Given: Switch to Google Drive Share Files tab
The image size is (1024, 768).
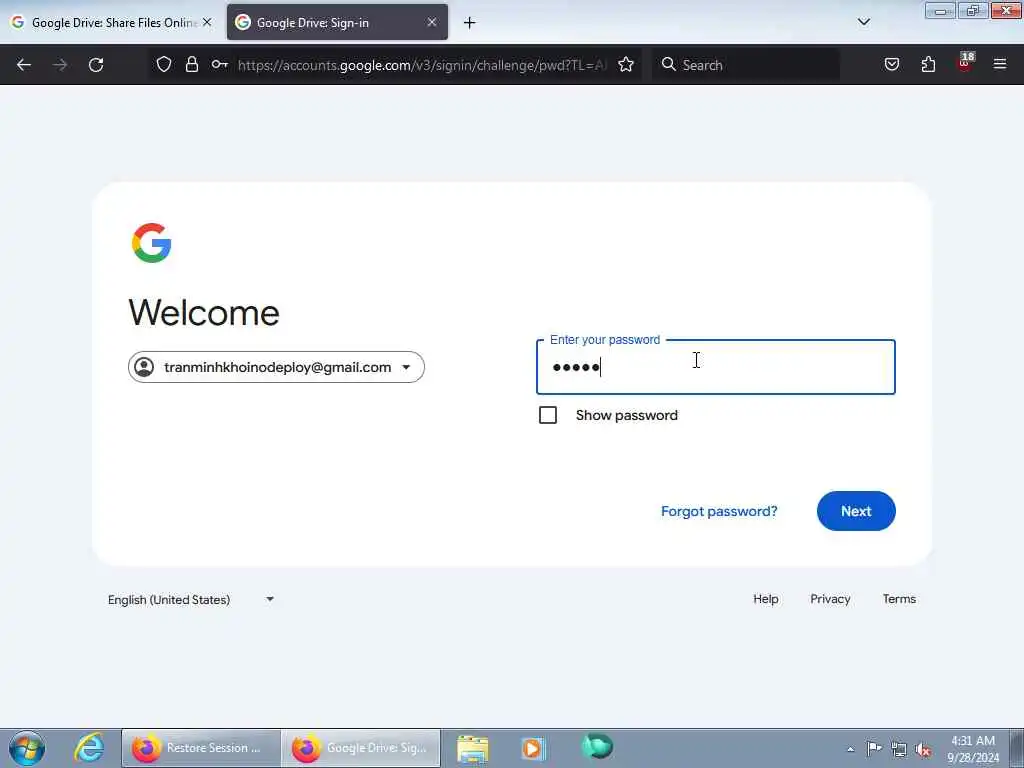Looking at the screenshot, I should (x=111, y=22).
